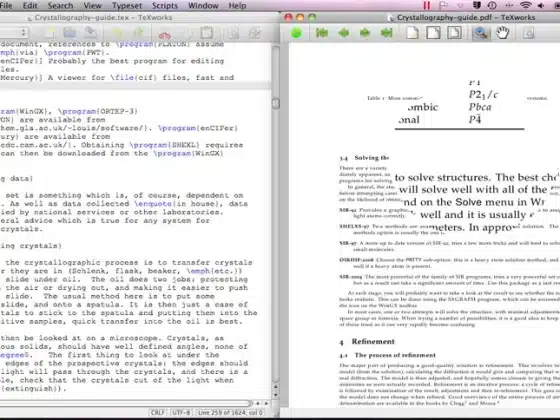
Task: Click Redo icon in editor toolbar
Action: coord(139,33)
